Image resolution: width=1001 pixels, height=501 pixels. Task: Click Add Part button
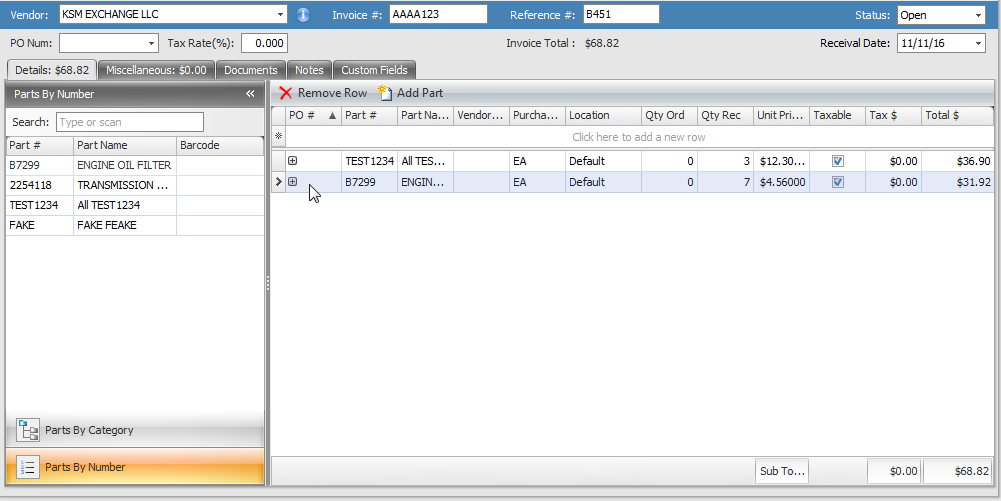(x=412, y=93)
